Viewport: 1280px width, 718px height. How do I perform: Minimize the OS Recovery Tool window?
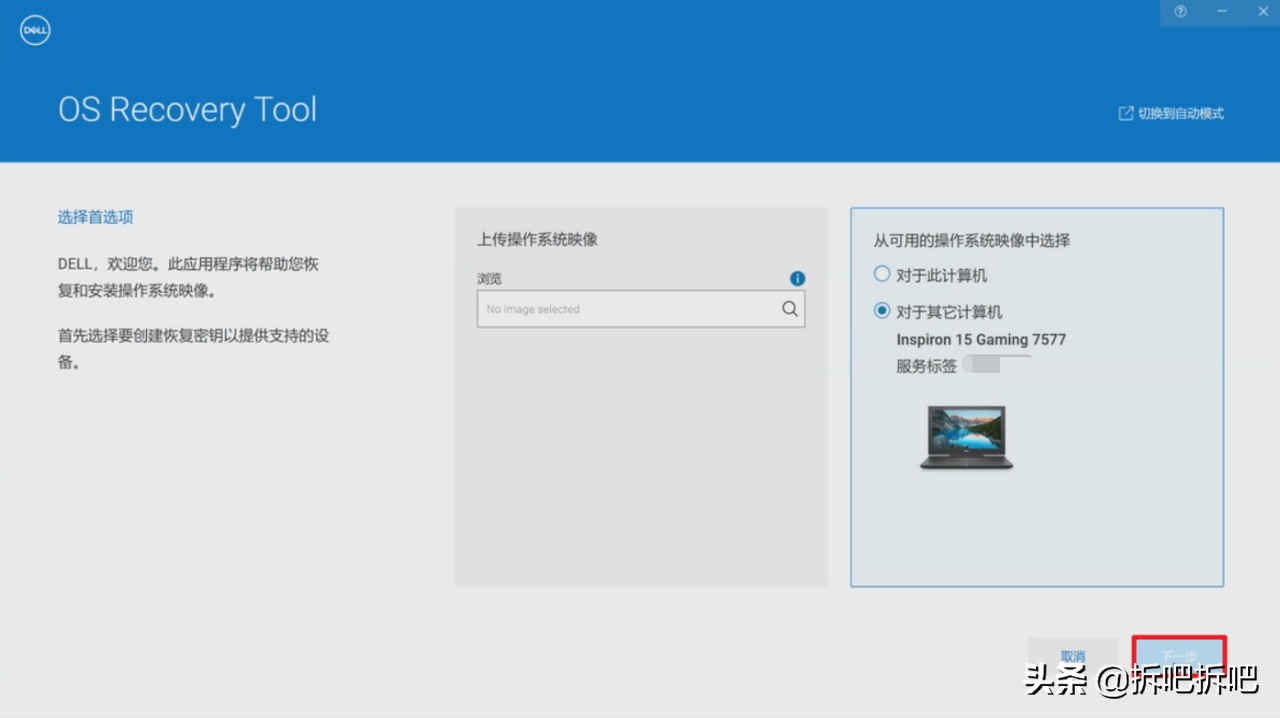pos(1221,12)
